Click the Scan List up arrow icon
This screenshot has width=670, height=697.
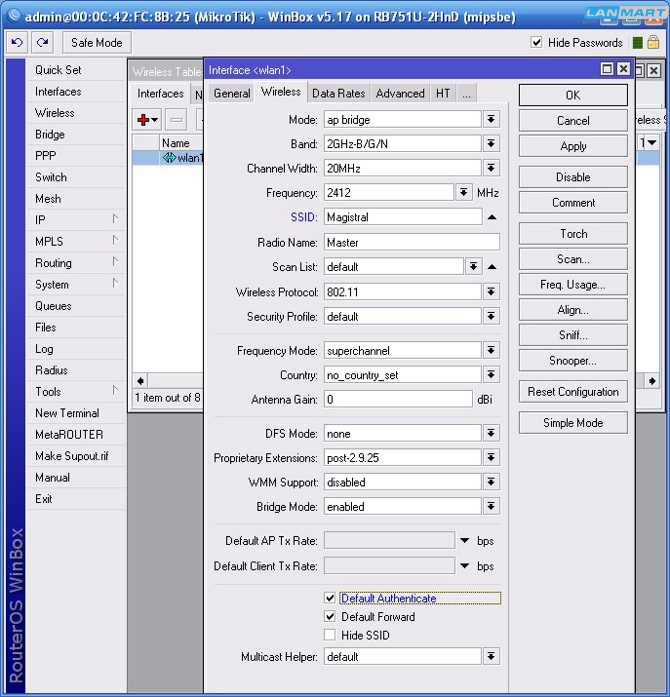pos(492,267)
